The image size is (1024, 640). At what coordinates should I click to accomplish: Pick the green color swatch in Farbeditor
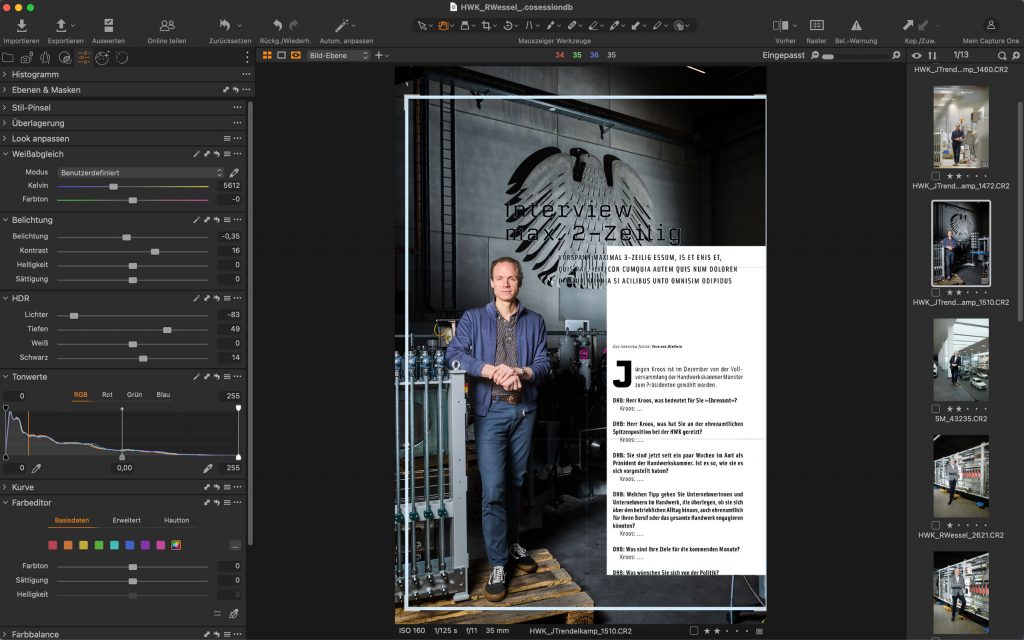point(99,545)
